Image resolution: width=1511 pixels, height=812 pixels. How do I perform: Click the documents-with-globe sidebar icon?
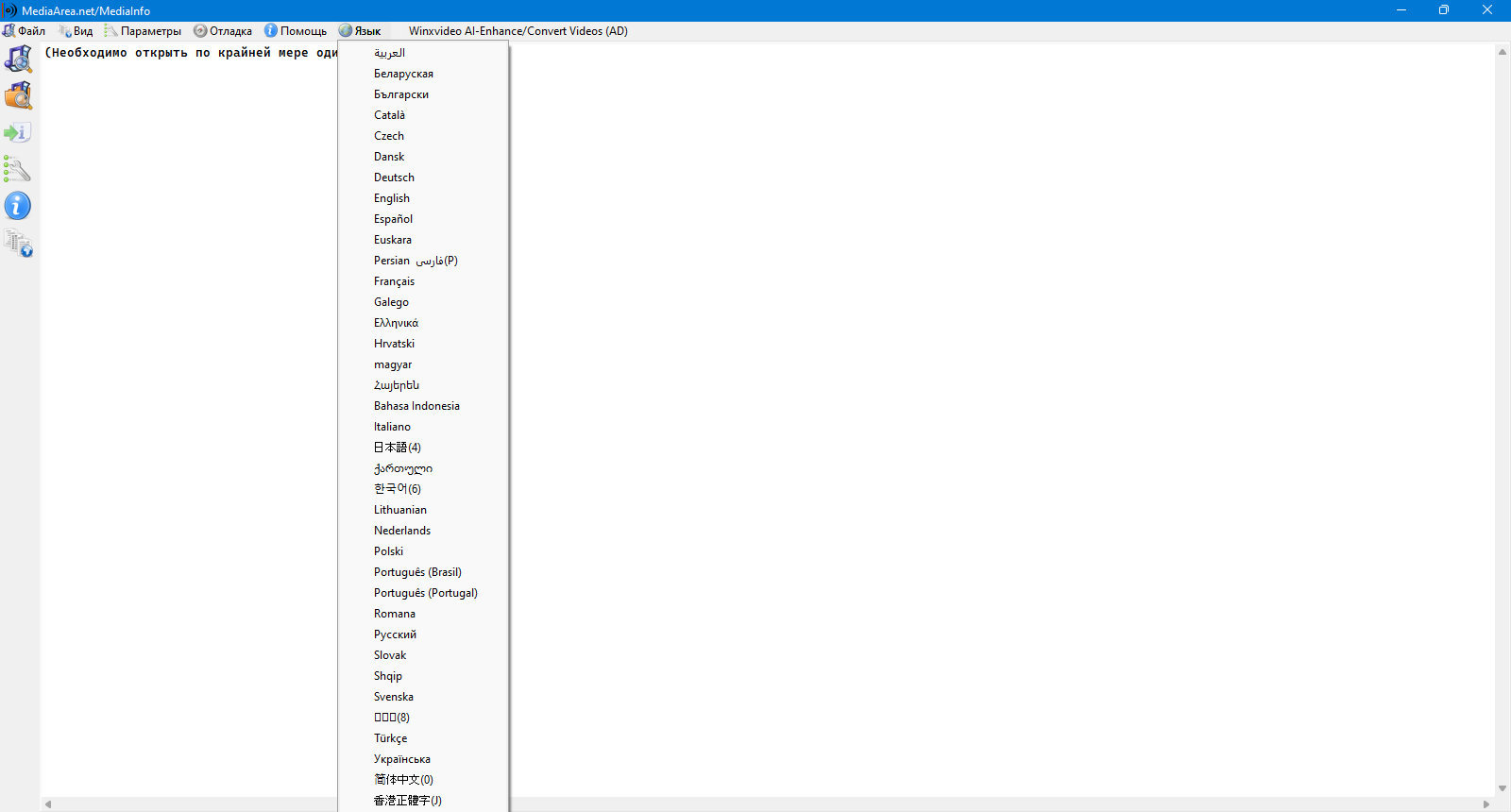coord(18,244)
